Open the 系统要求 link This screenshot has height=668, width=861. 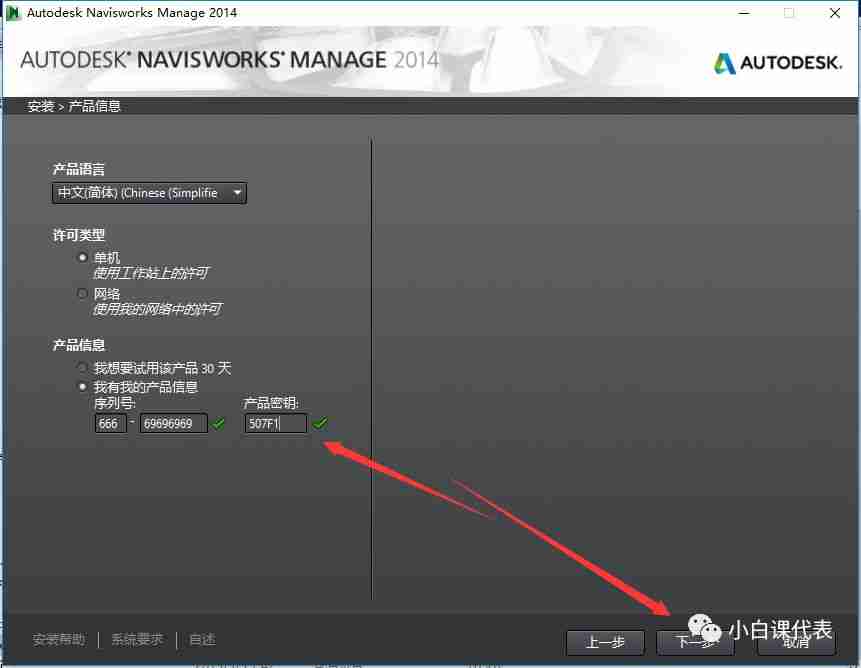click(136, 639)
